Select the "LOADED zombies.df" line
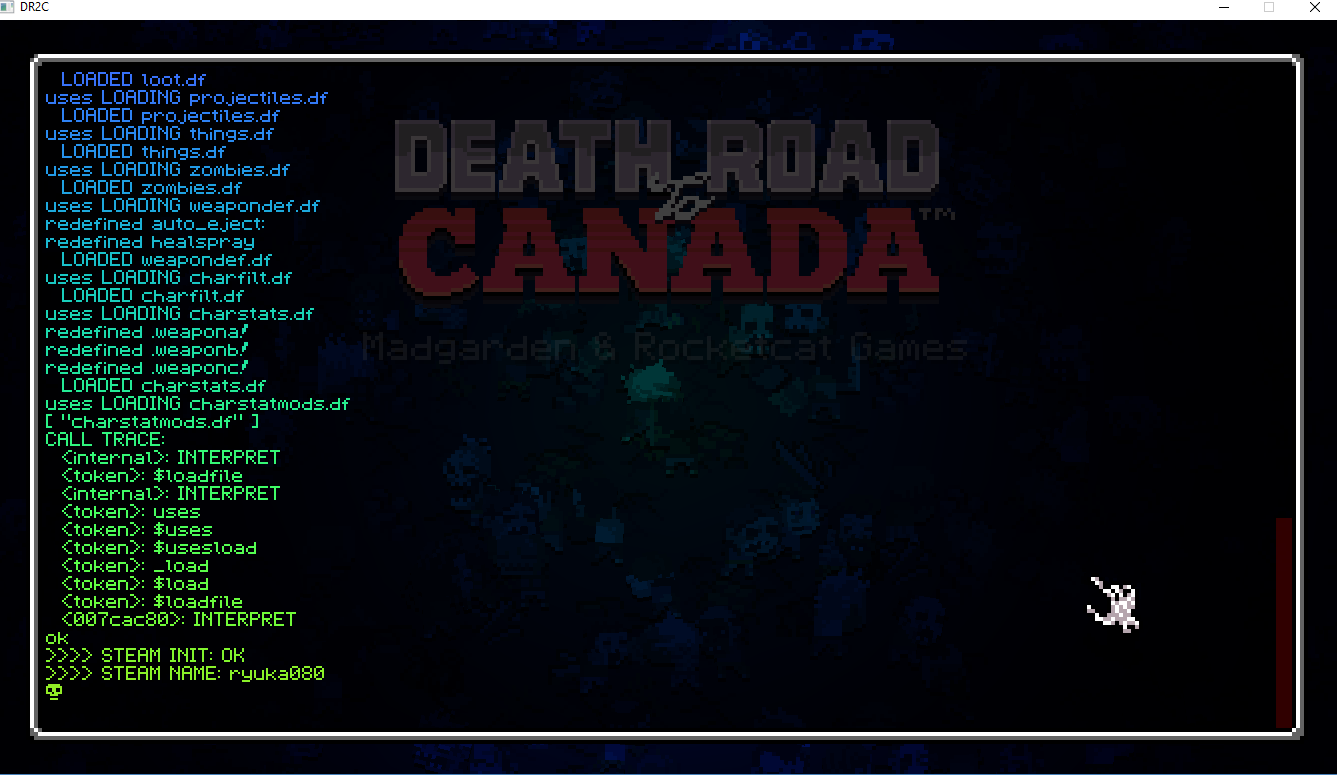Screen dimensions: 1337x775 pos(151,188)
